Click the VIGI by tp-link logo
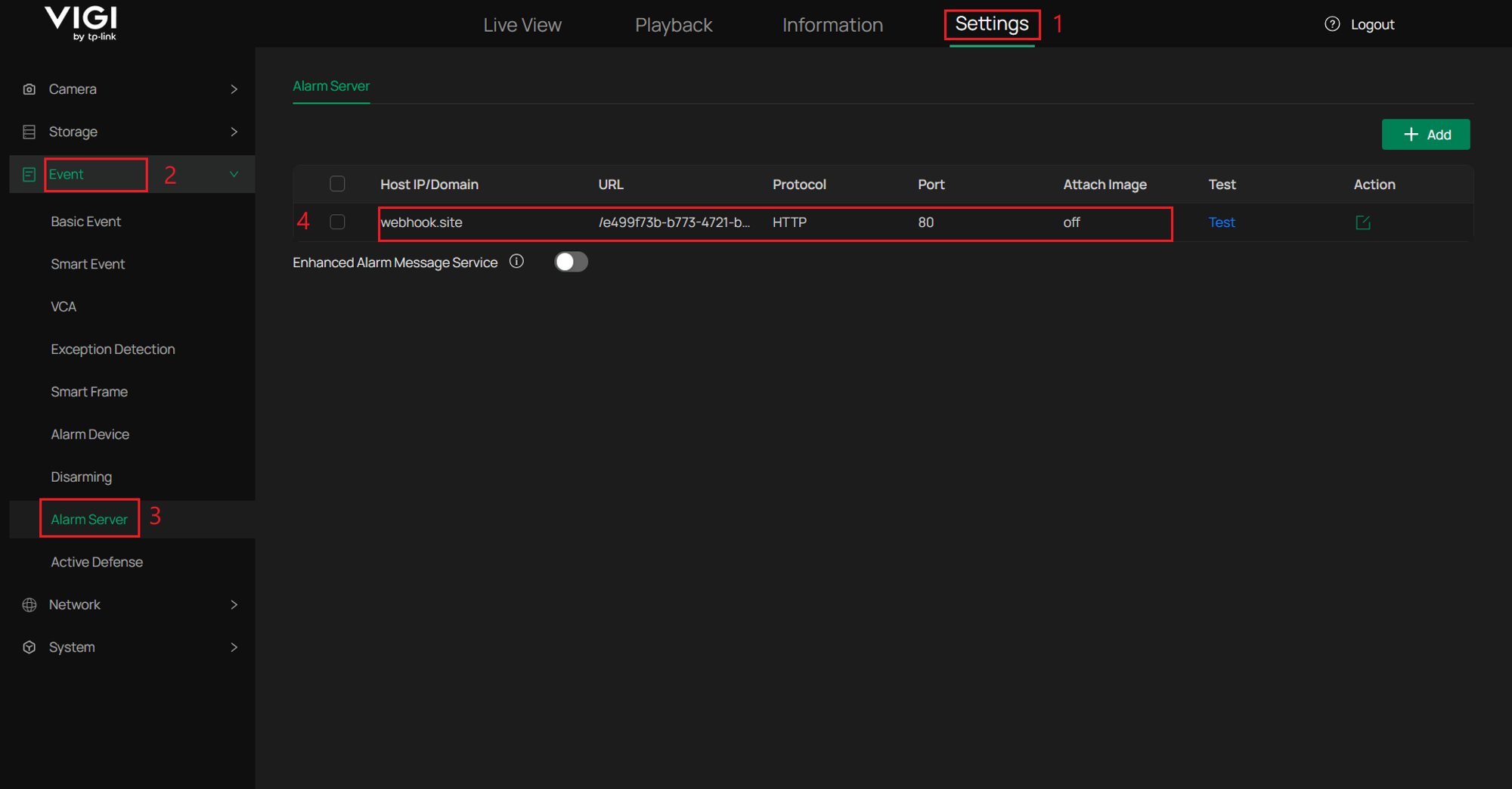Screen dimensions: 1512x789 click(81, 23)
